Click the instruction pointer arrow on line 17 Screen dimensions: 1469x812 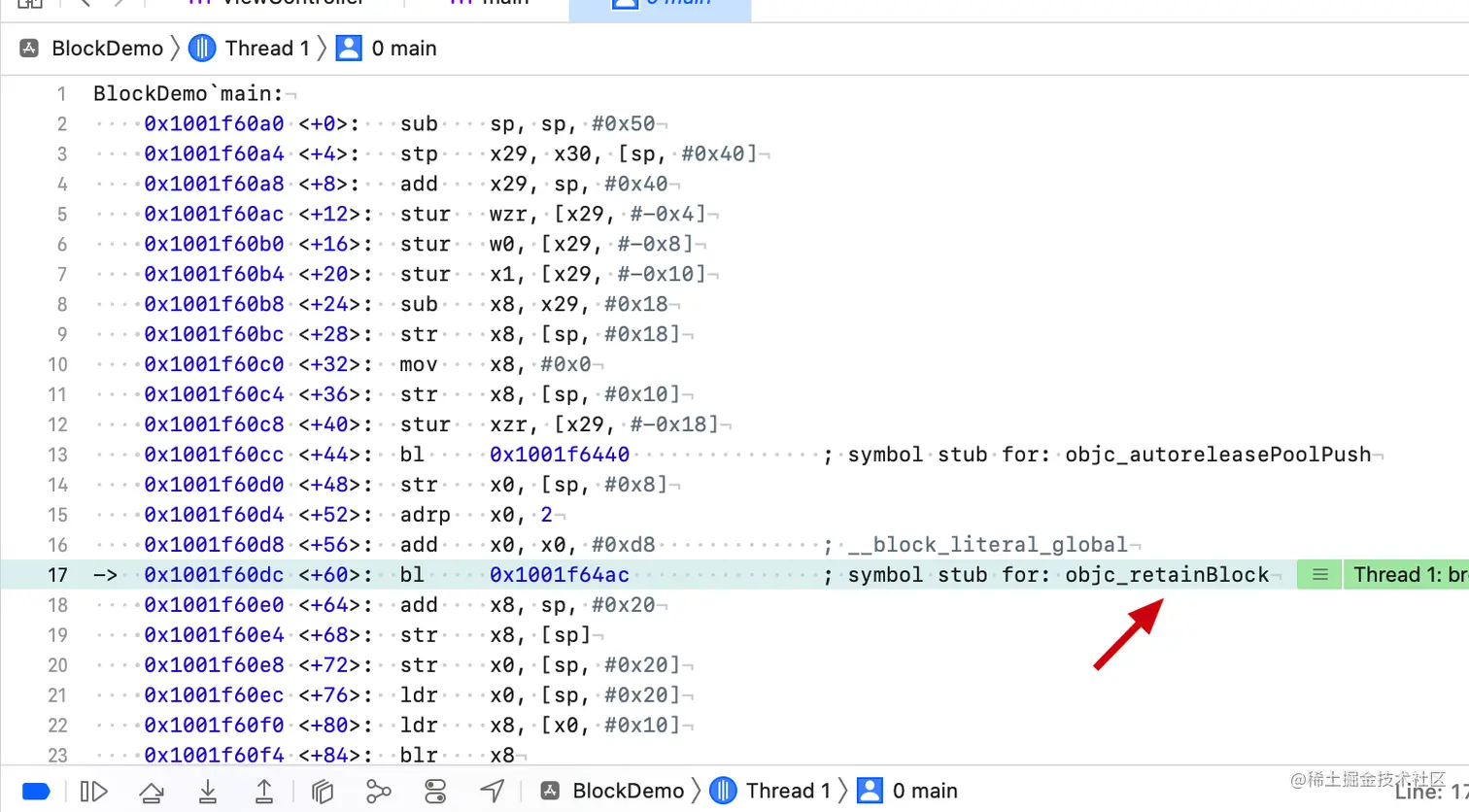[x=105, y=575]
